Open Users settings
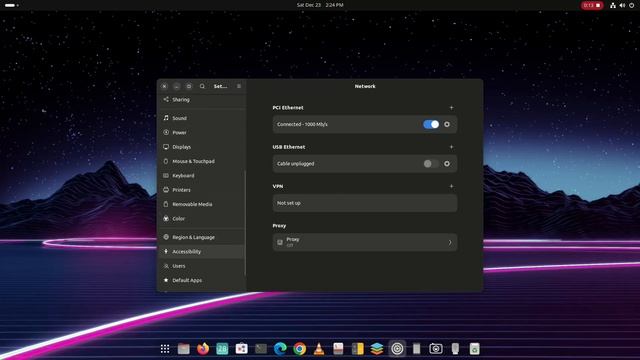The image size is (640, 360). 202,266
